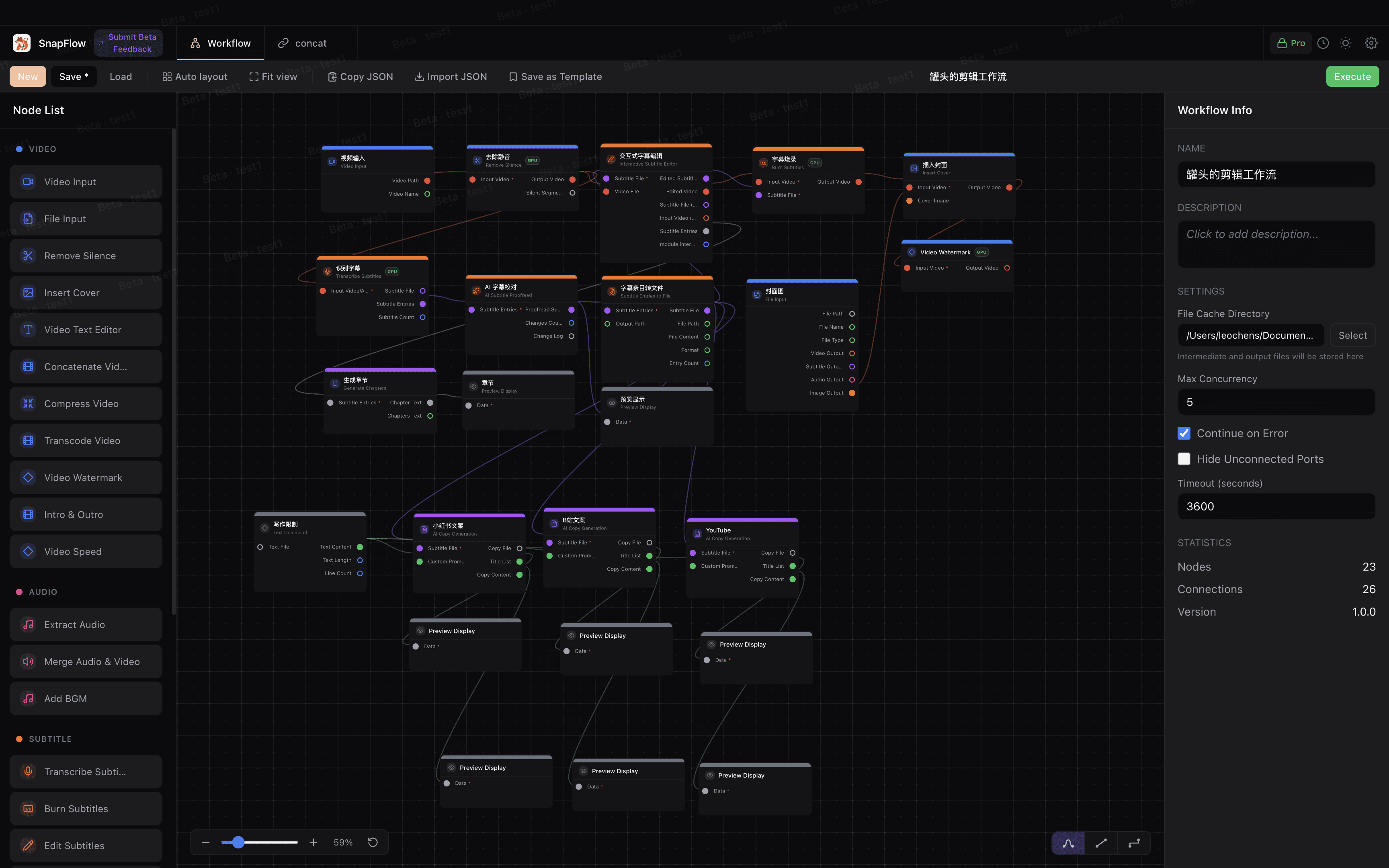
Task: Open execution history clock icon
Action: click(1323, 43)
